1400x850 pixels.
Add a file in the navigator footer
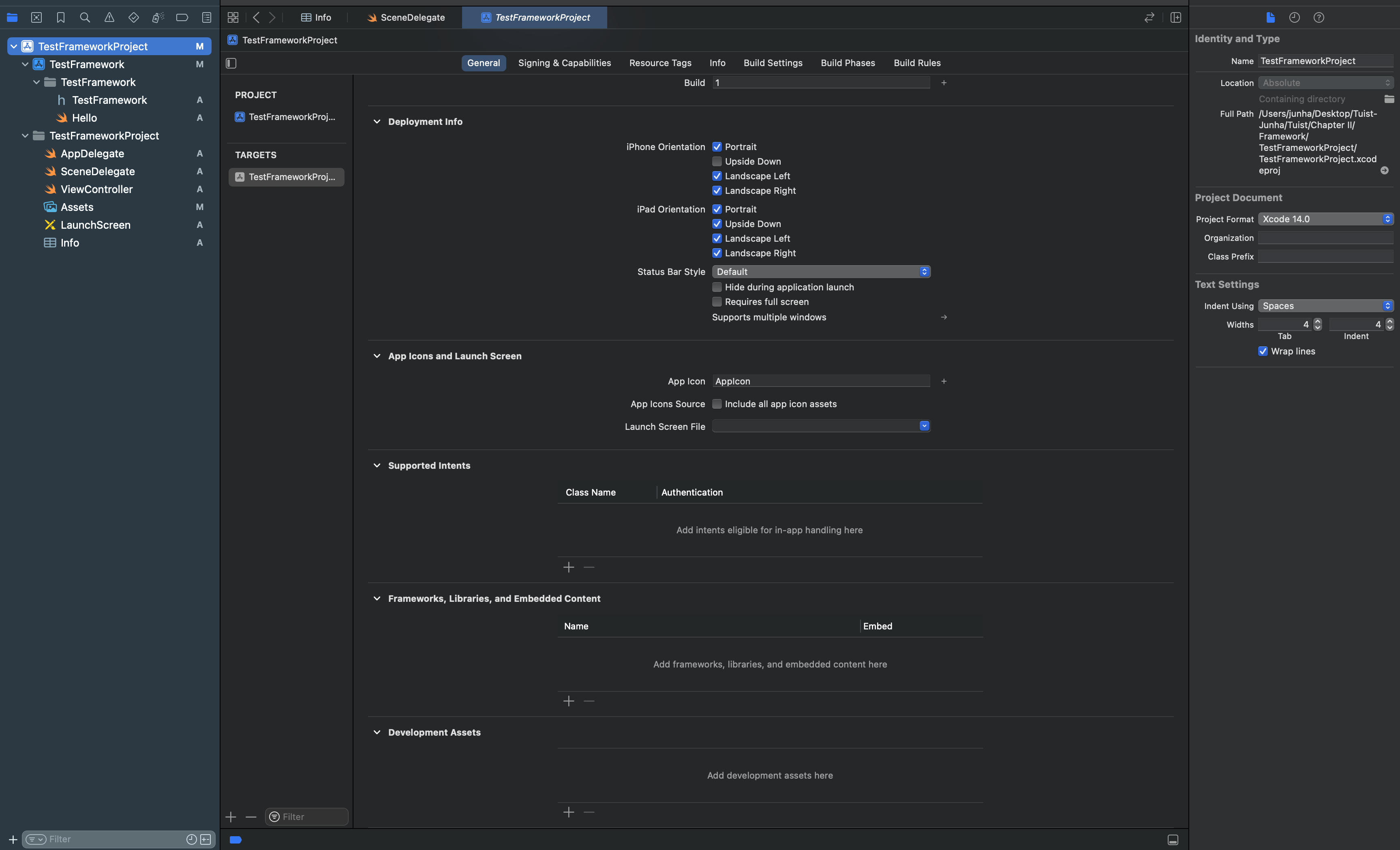click(x=13, y=839)
